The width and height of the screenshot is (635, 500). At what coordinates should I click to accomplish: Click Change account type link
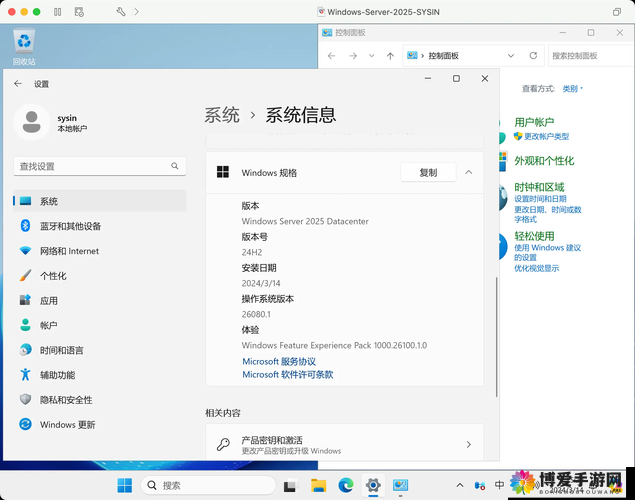(x=546, y=136)
